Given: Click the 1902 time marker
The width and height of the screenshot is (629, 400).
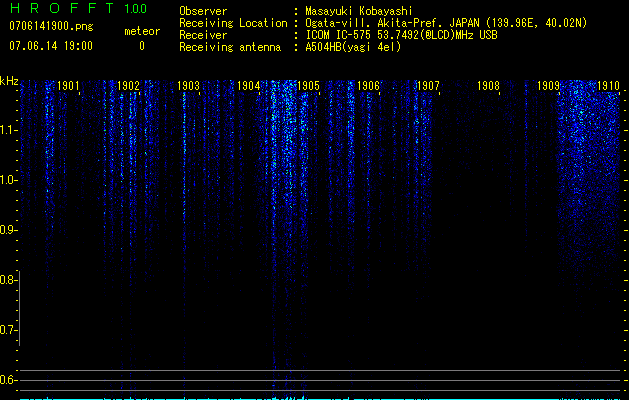Looking at the screenshot, I should point(128,86).
